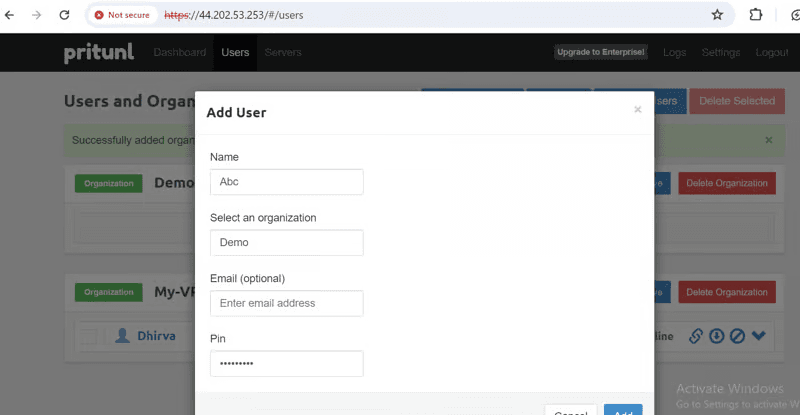This screenshot has height=415, width=800.
Task: Dismiss the success alert banner
Action: tap(768, 140)
